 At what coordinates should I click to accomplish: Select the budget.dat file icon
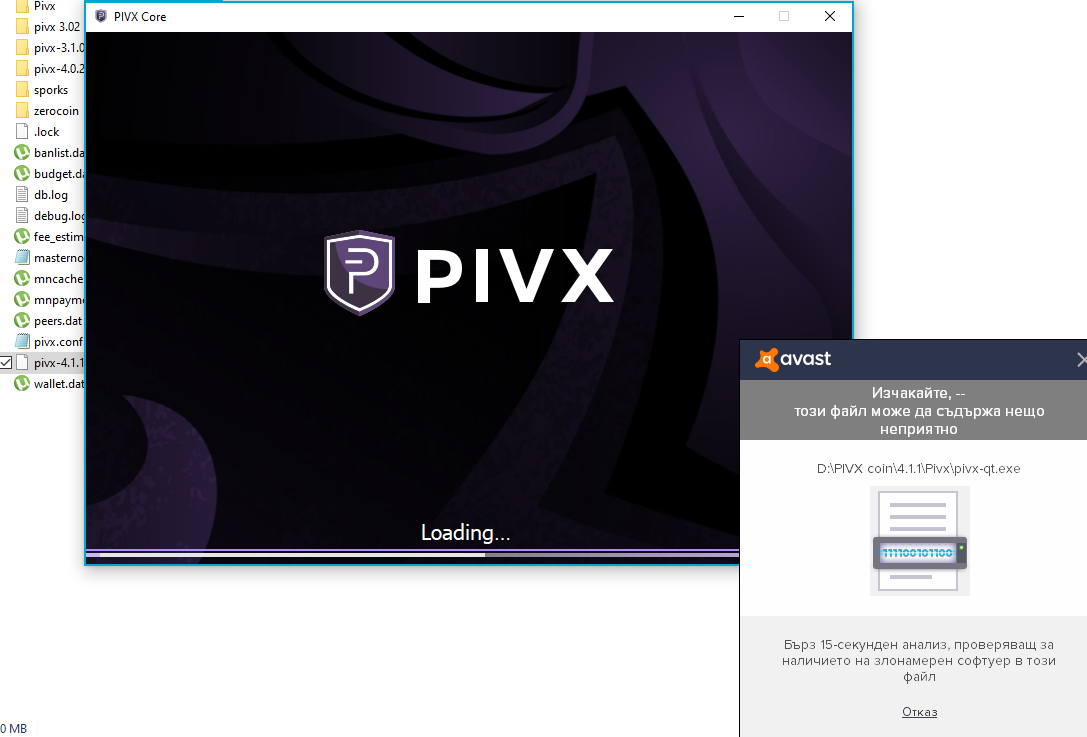(22, 173)
